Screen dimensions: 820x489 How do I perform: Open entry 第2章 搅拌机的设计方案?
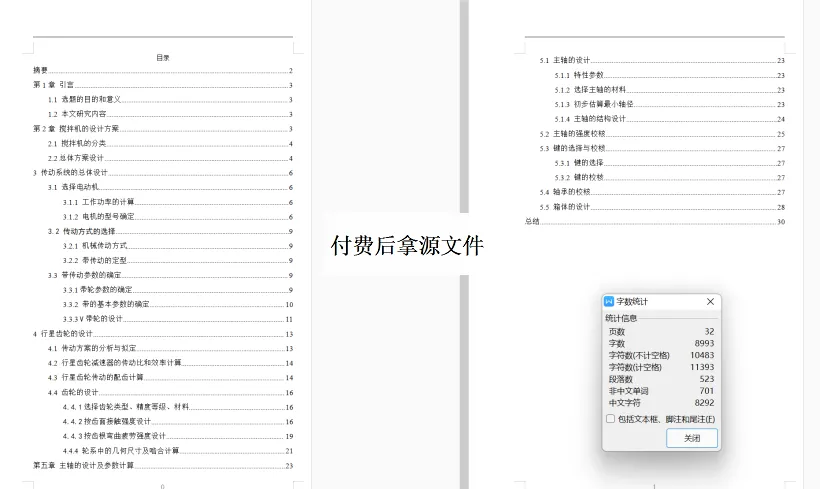pyautogui.click(x=163, y=129)
